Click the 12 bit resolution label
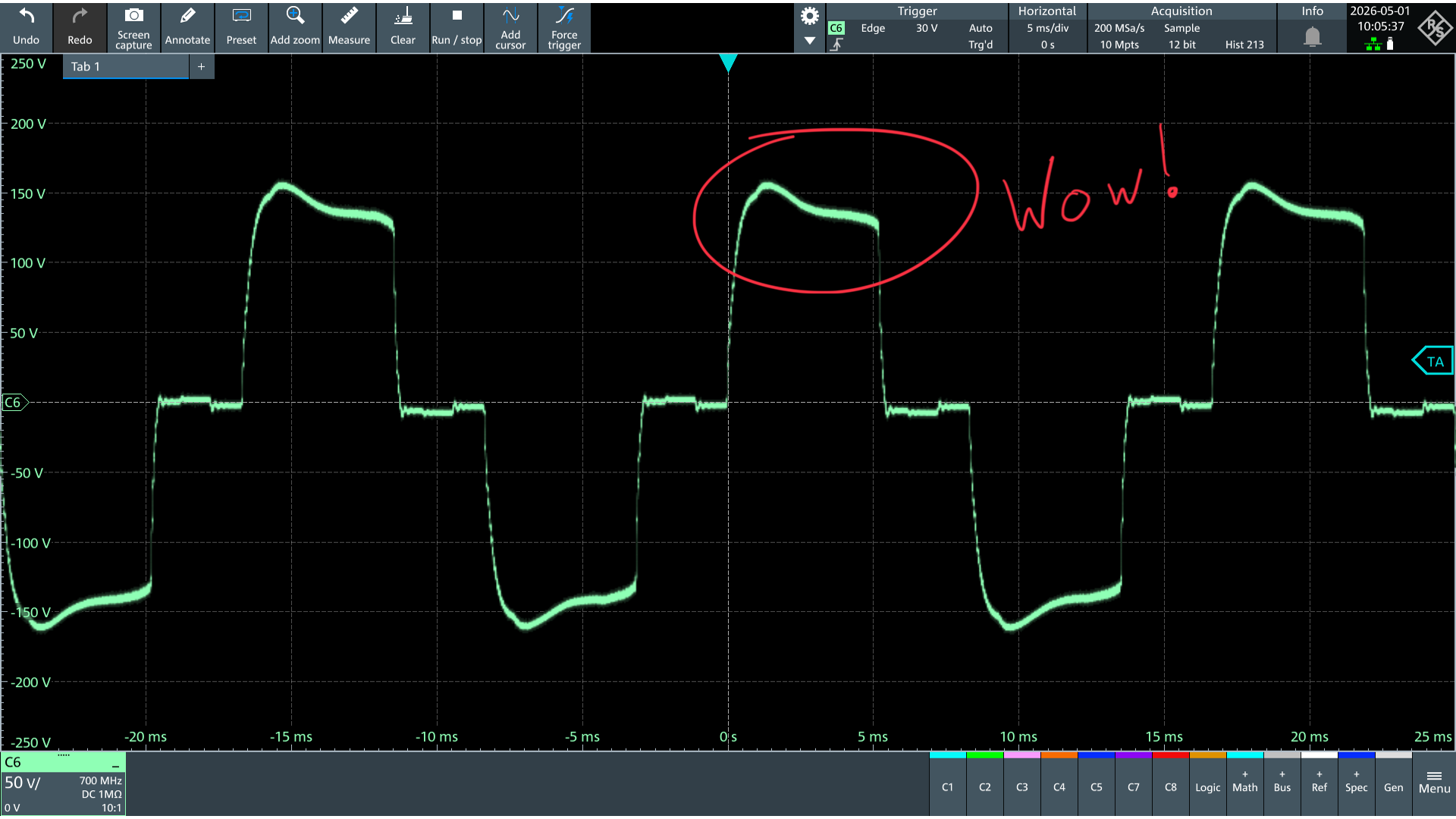 [1182, 45]
